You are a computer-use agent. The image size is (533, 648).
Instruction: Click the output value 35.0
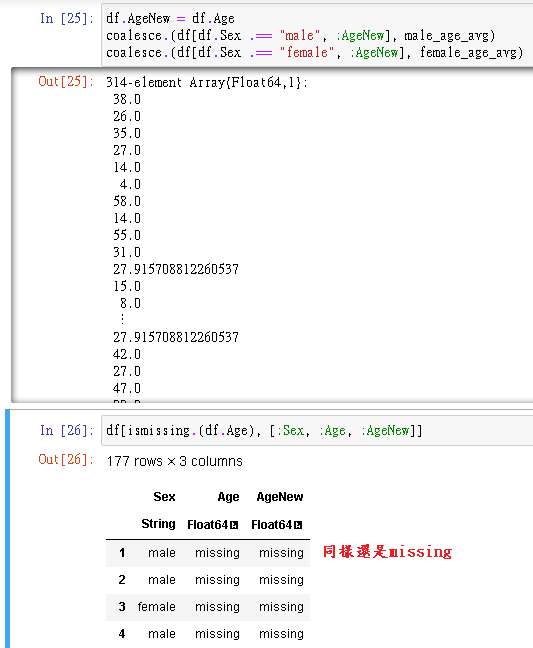pos(127,133)
